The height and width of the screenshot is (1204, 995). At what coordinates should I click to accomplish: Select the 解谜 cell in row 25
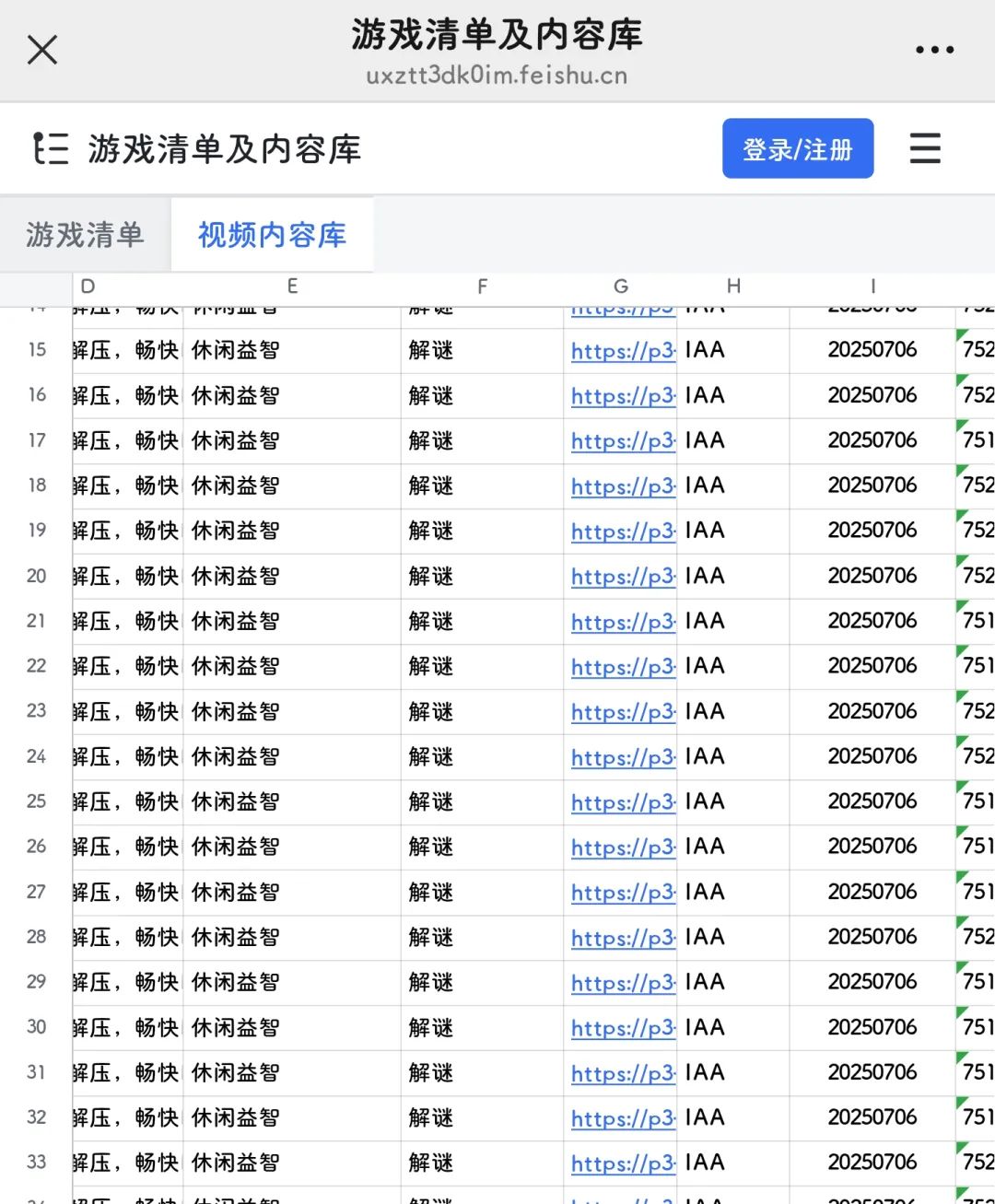pos(482,801)
